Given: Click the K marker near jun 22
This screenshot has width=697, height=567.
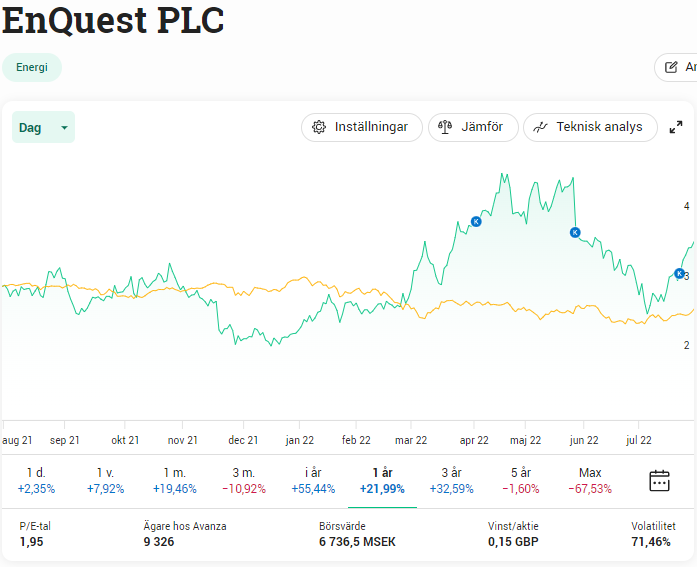Looking at the screenshot, I should click(x=575, y=232).
